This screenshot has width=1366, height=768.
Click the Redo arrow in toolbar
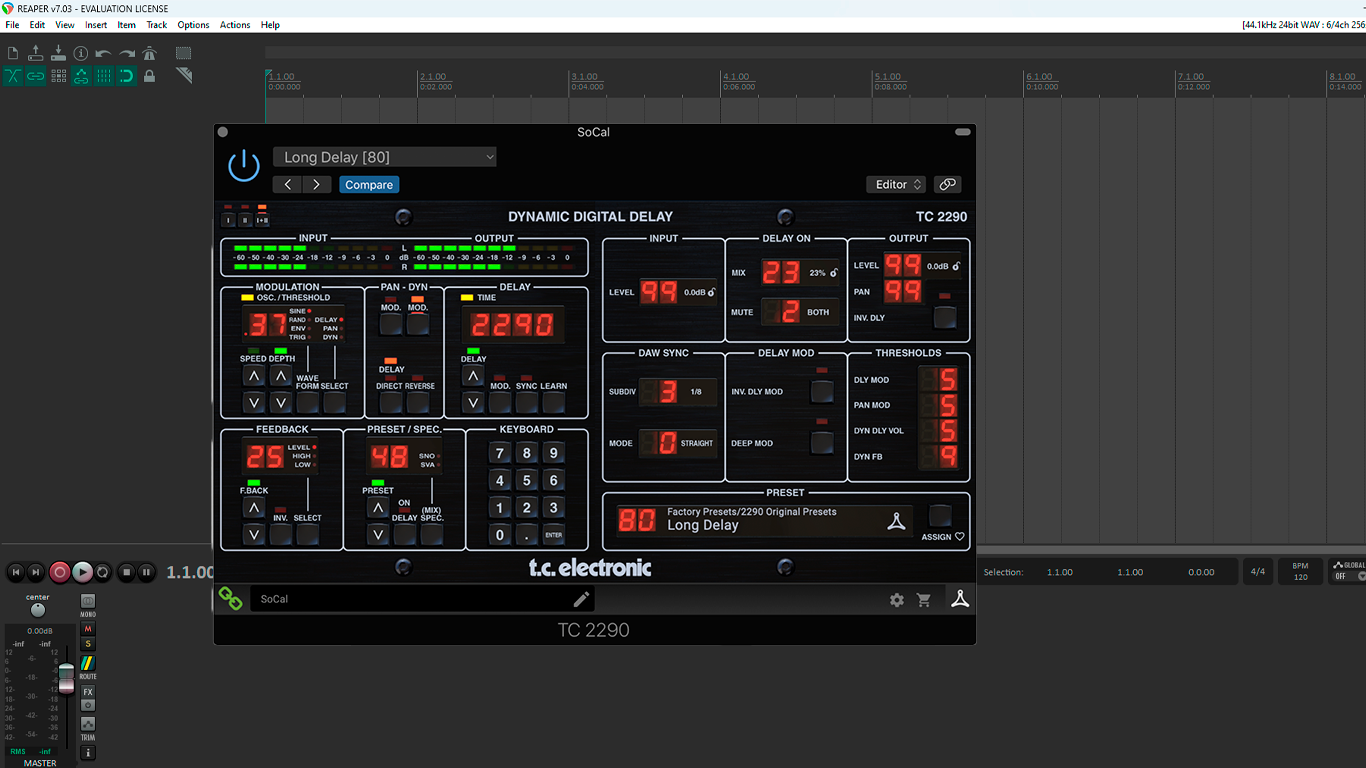(x=127, y=53)
